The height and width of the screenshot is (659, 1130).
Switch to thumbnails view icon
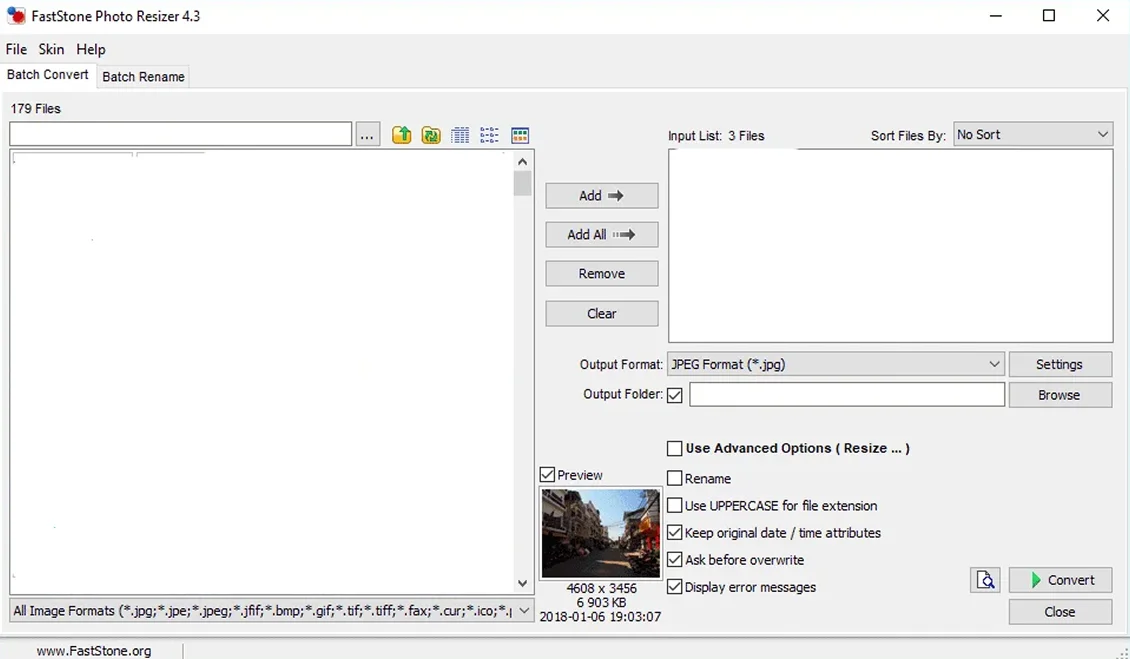(x=520, y=135)
